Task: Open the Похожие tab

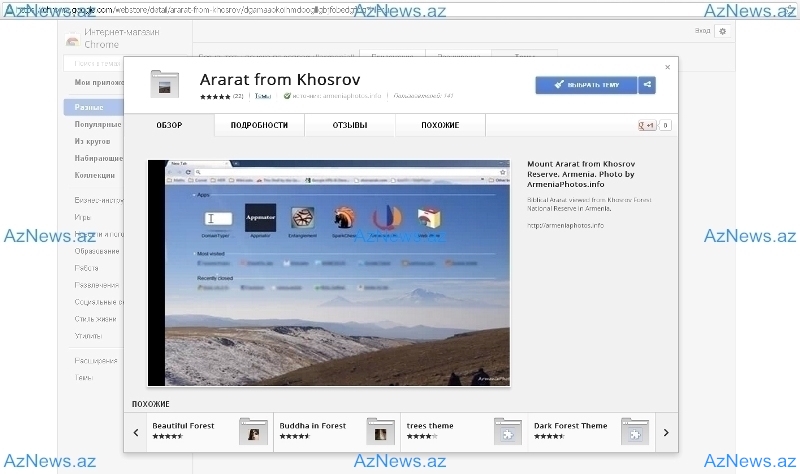Action: pos(440,126)
